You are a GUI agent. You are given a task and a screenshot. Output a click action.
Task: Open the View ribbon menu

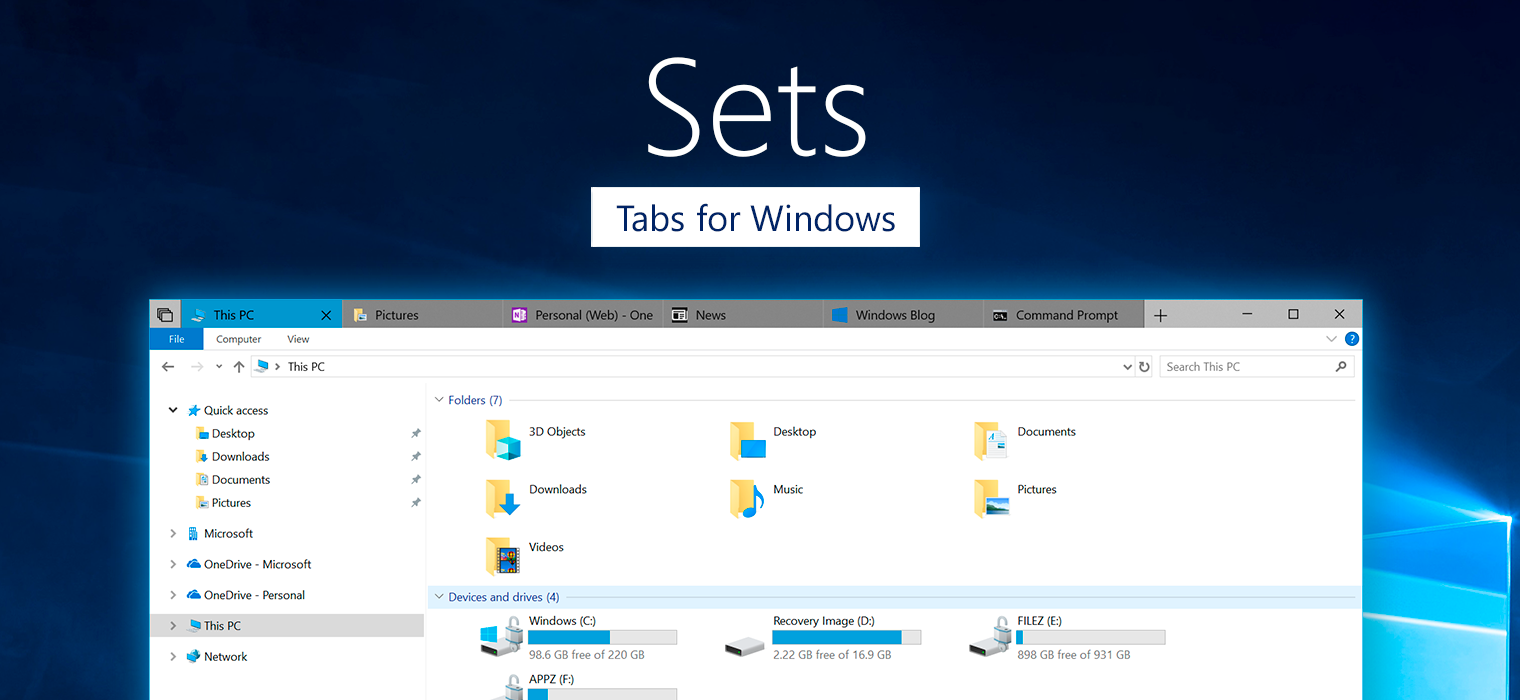pyautogui.click(x=298, y=339)
